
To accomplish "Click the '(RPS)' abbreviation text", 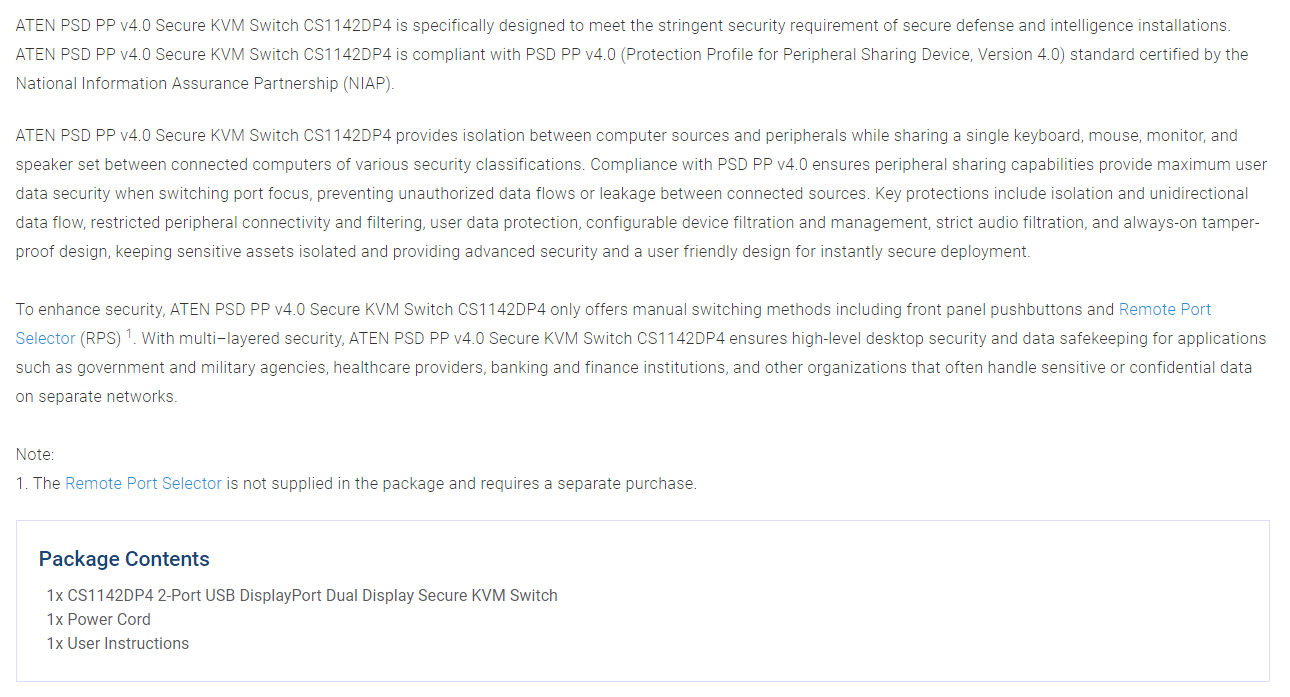I will click(x=100, y=338).
